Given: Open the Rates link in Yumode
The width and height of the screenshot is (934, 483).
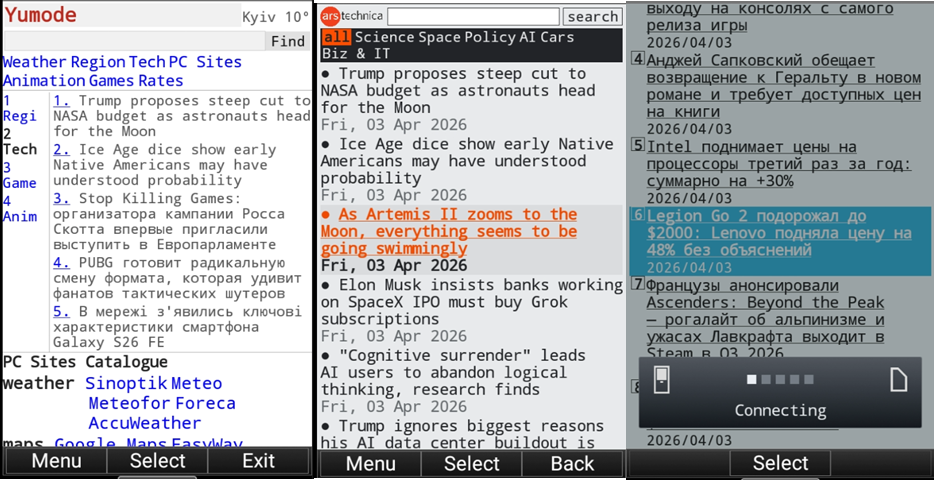Looking at the screenshot, I should click(x=160, y=80).
